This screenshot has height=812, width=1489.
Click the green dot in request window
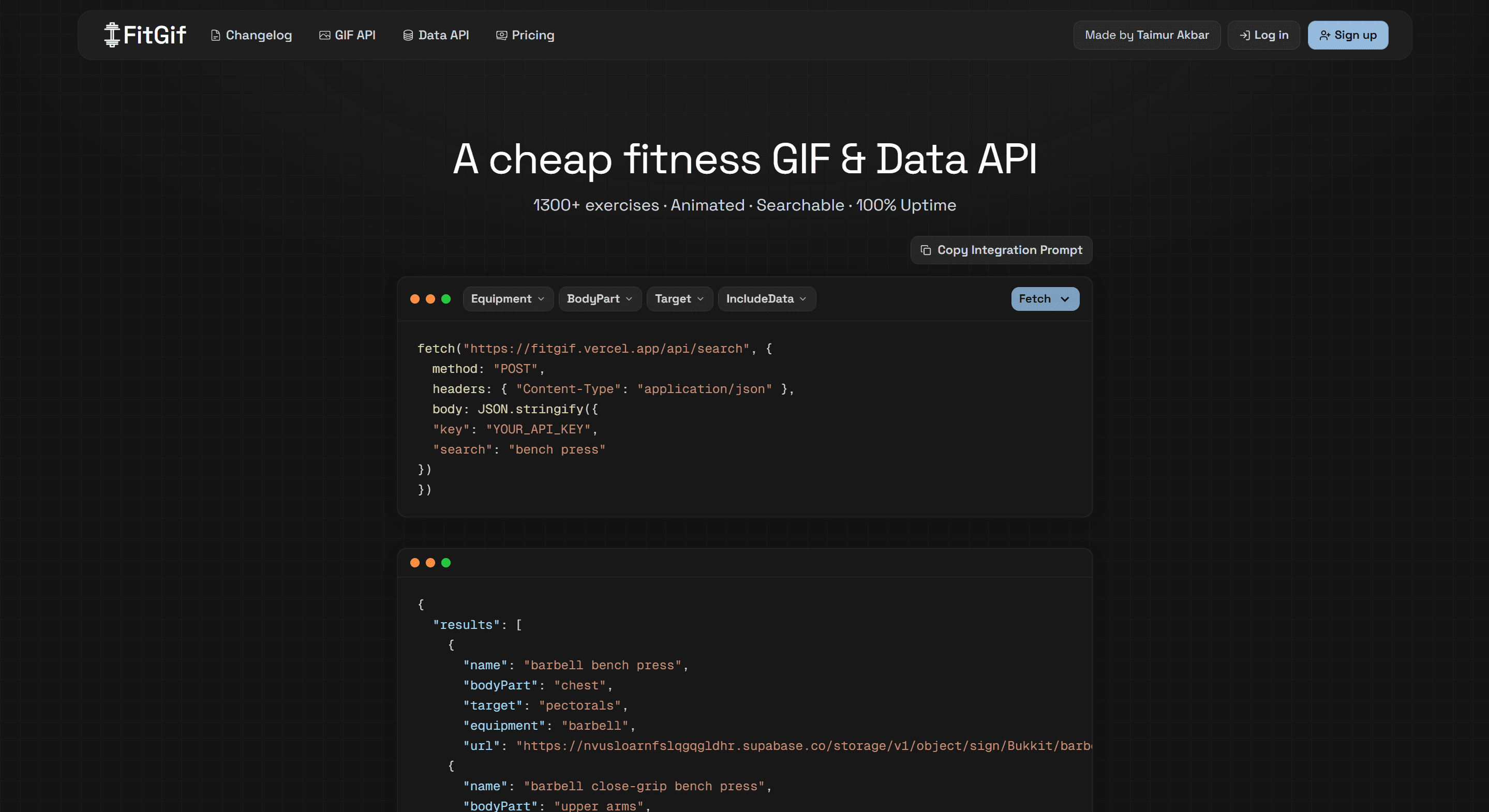point(445,299)
